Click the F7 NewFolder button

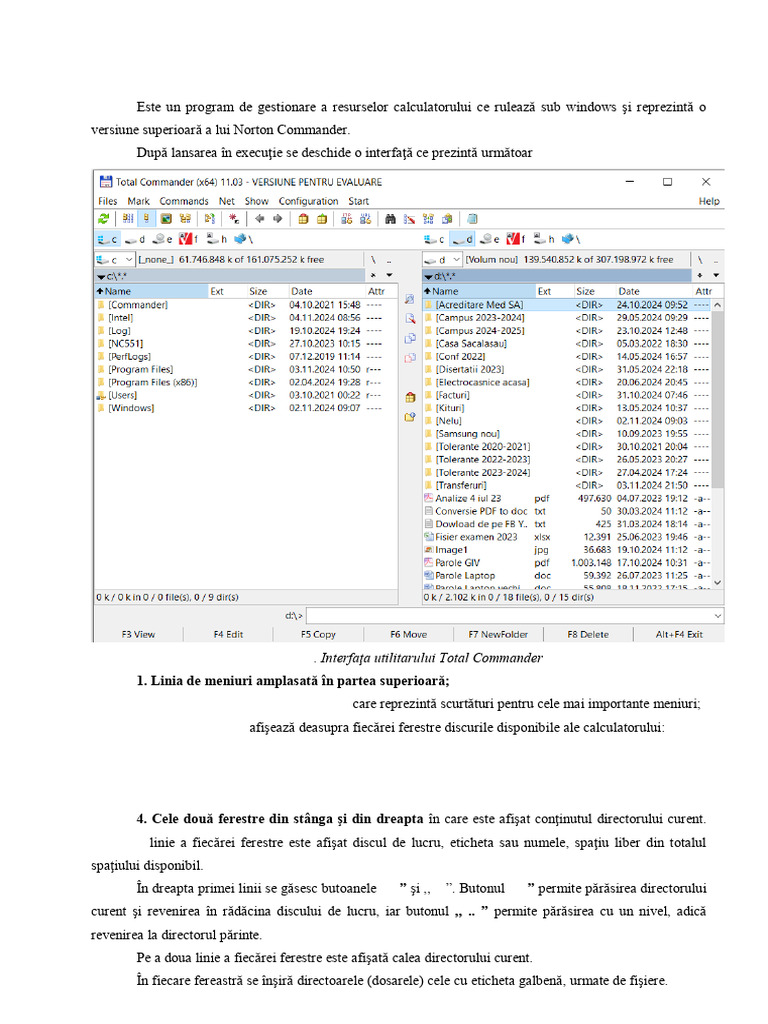[498, 634]
